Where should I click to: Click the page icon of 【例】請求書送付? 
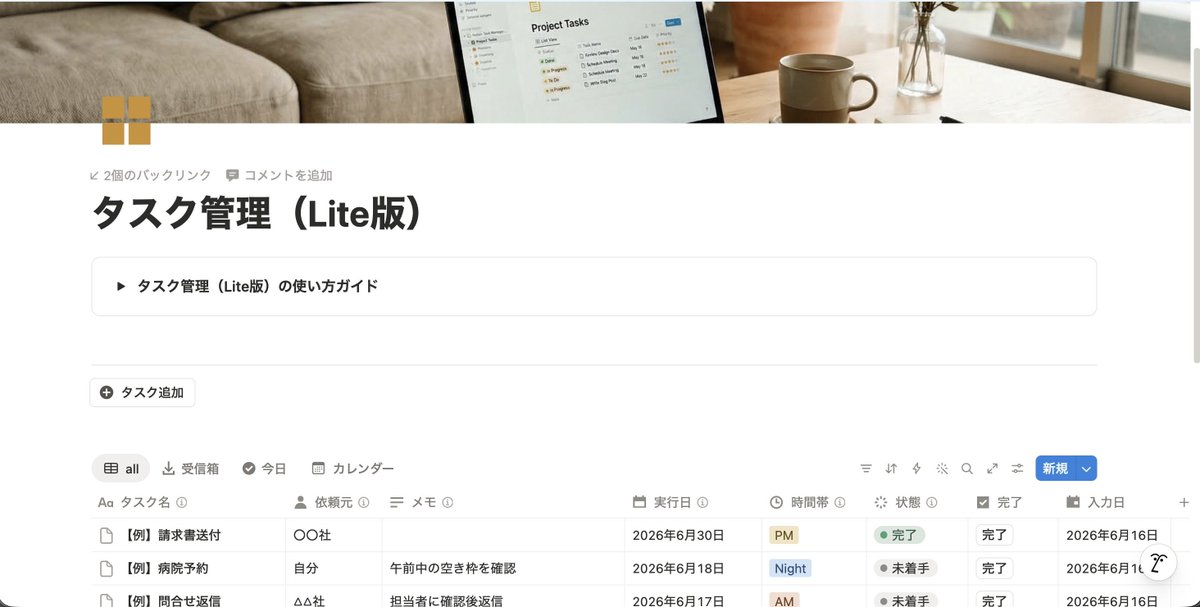pyautogui.click(x=106, y=535)
